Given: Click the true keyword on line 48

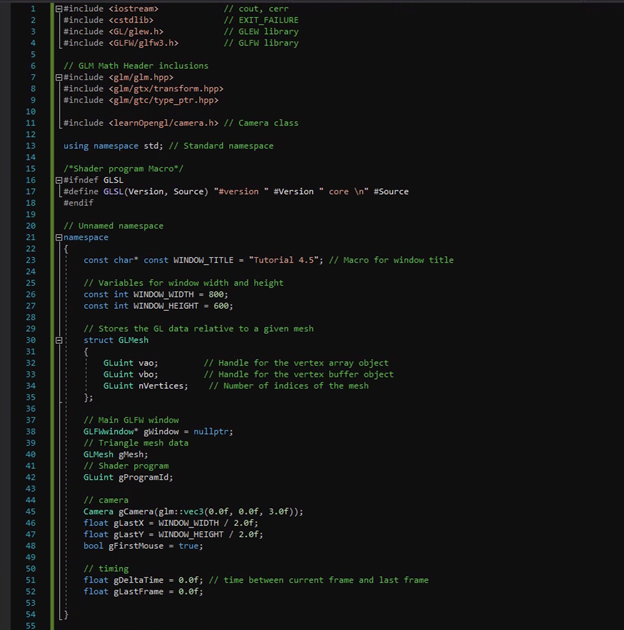Looking at the screenshot, I should tap(188, 546).
